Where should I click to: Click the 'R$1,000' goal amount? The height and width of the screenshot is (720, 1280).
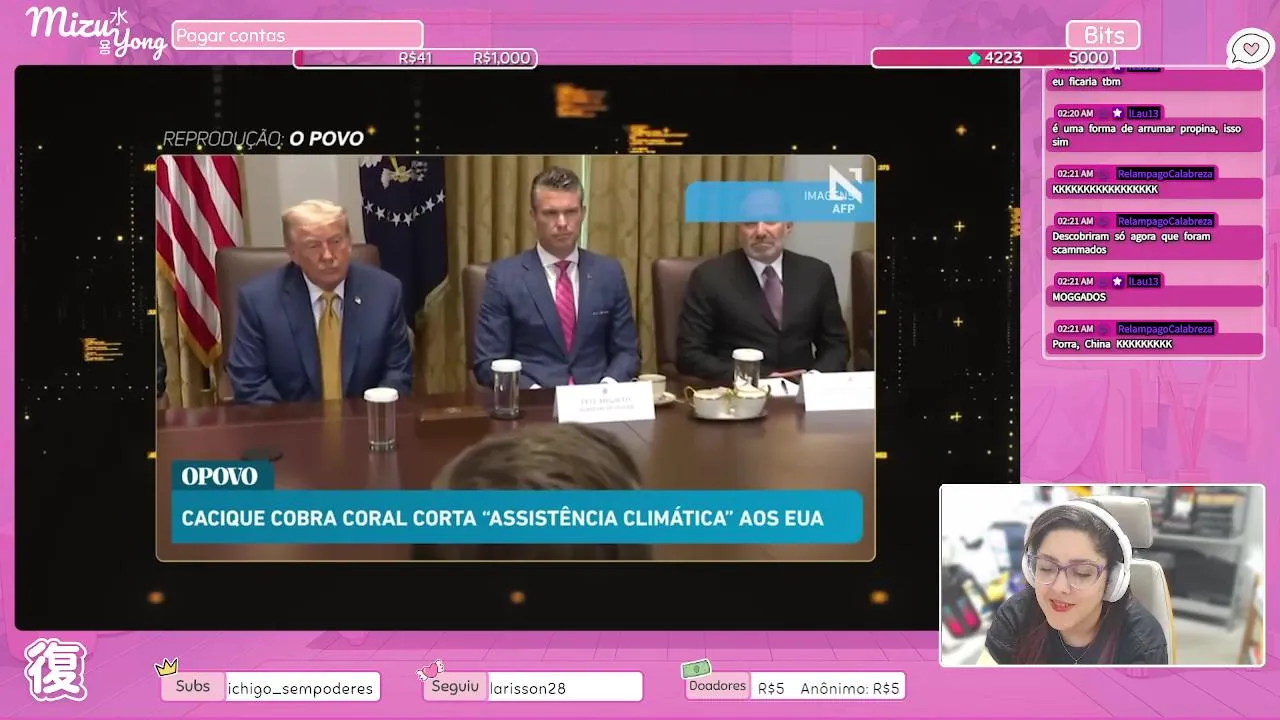(501, 58)
